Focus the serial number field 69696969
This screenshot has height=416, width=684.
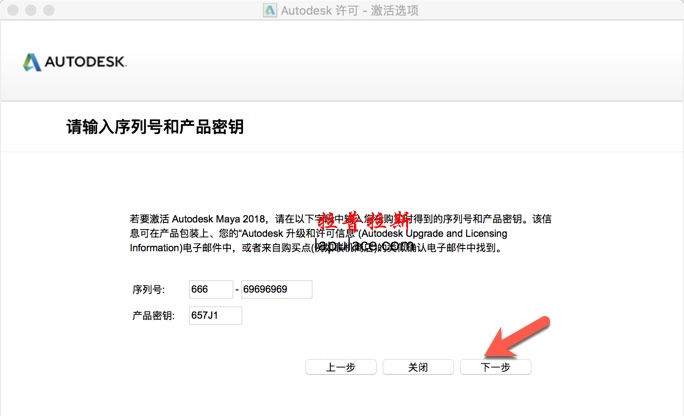pyautogui.click(x=277, y=290)
